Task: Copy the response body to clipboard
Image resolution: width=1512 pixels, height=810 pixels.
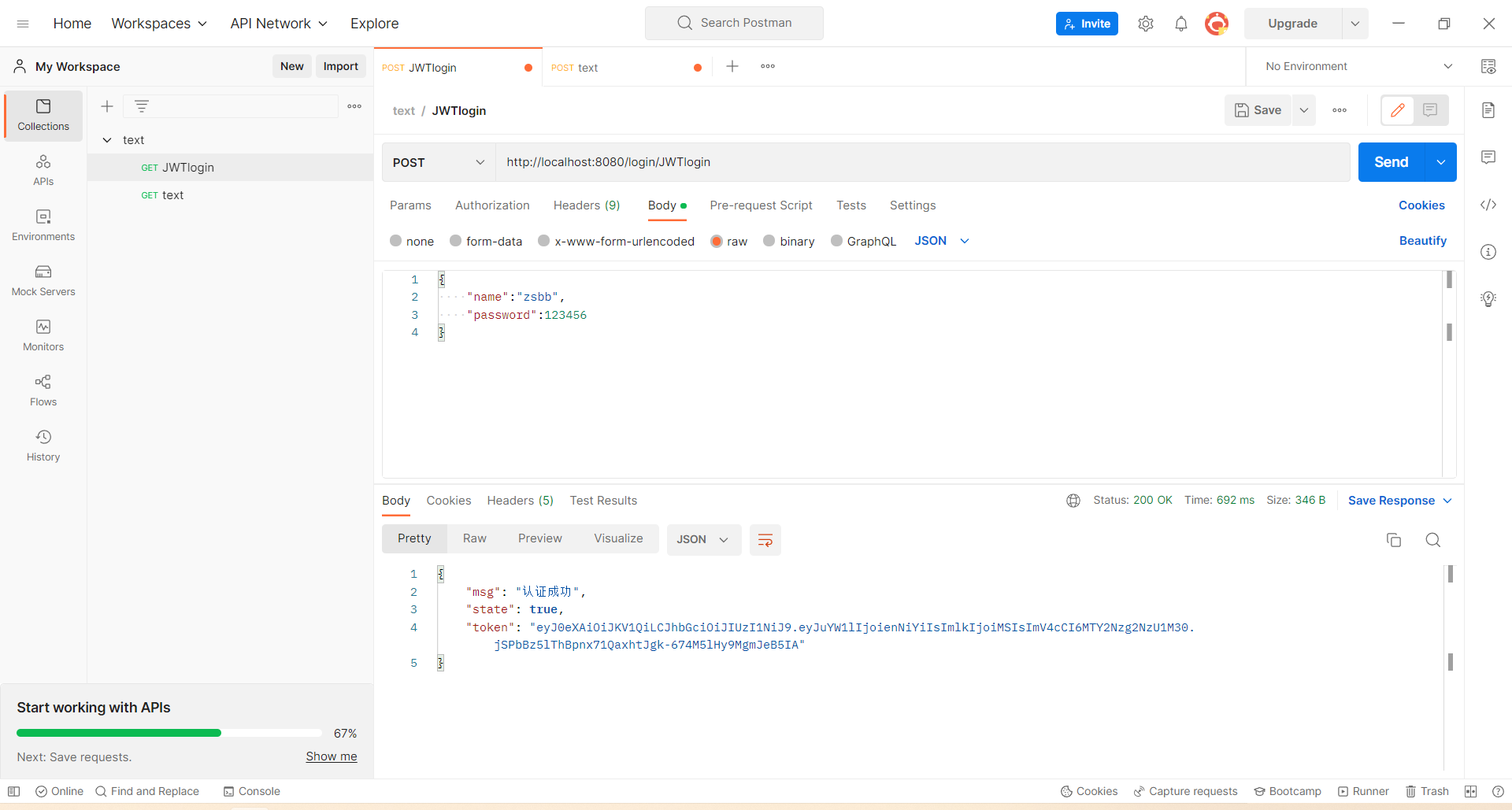Action: 1394,540
